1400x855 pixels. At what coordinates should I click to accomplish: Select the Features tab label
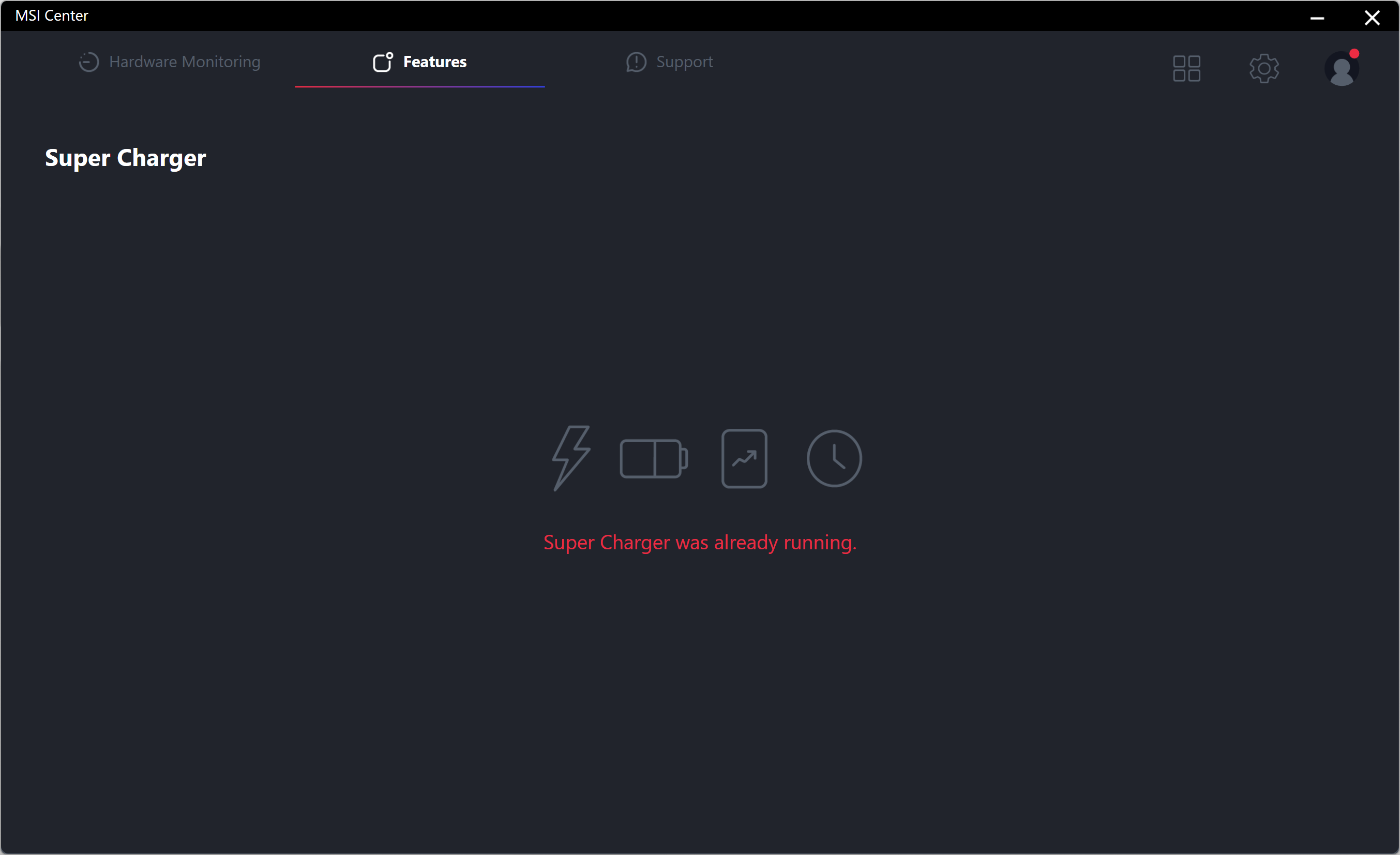point(434,62)
